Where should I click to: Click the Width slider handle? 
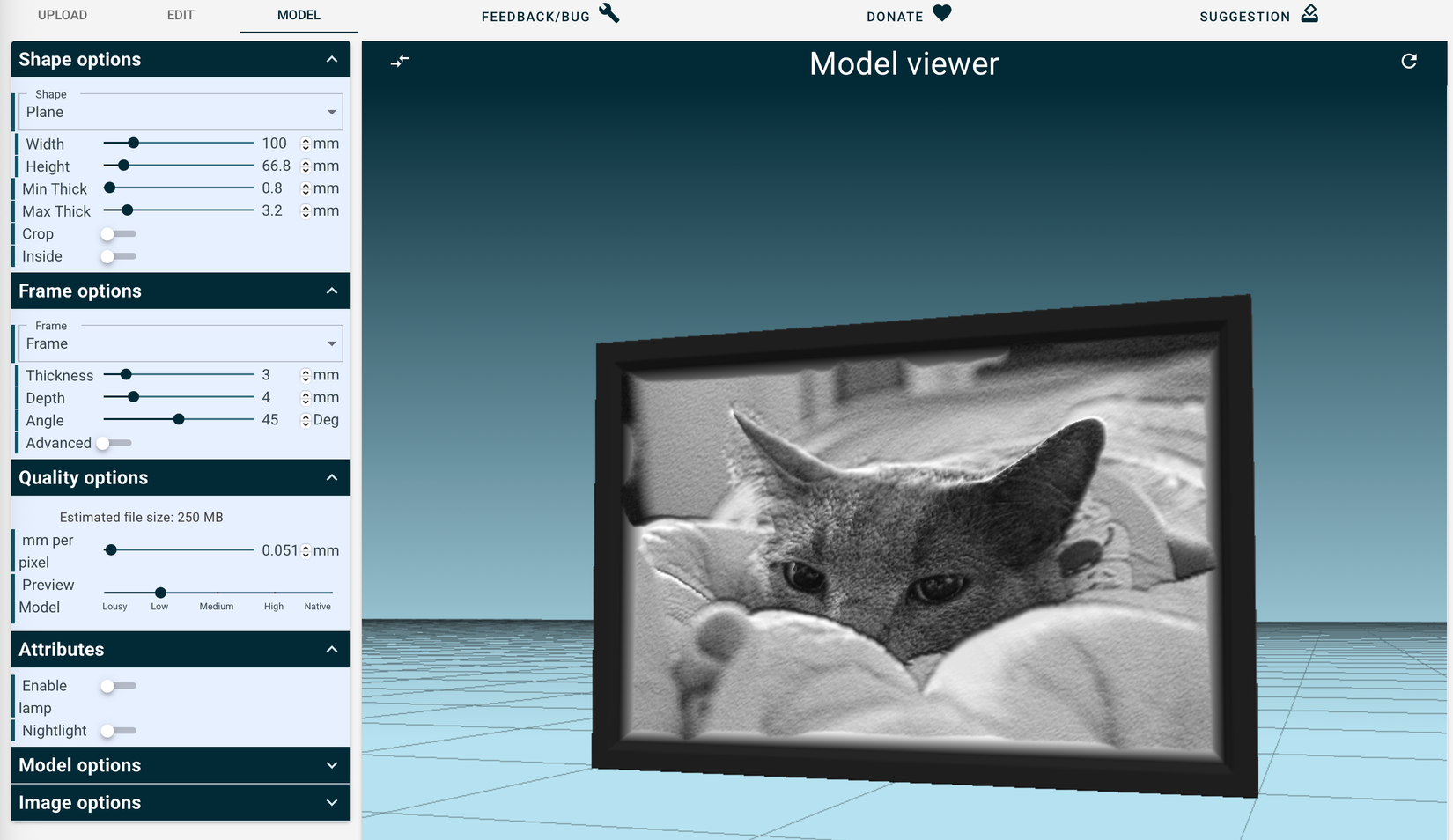(x=134, y=143)
